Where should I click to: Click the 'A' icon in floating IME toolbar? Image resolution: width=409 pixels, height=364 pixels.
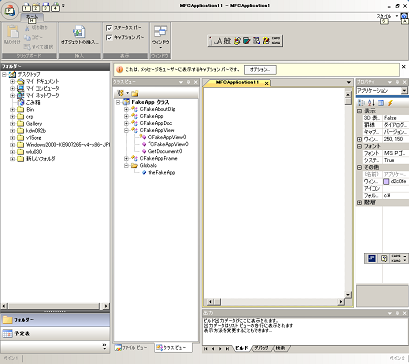(218, 41)
